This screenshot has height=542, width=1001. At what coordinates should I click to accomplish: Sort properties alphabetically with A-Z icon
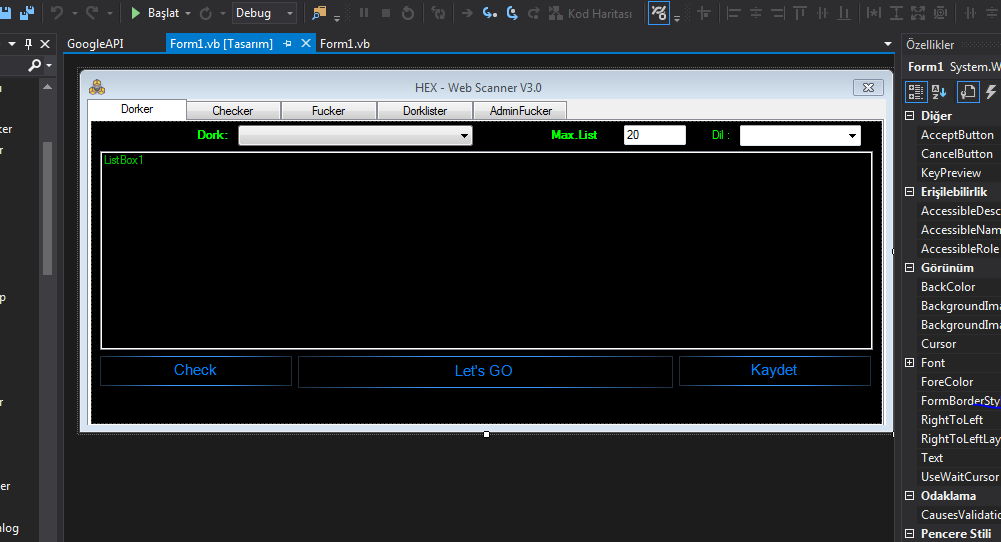pos(940,92)
